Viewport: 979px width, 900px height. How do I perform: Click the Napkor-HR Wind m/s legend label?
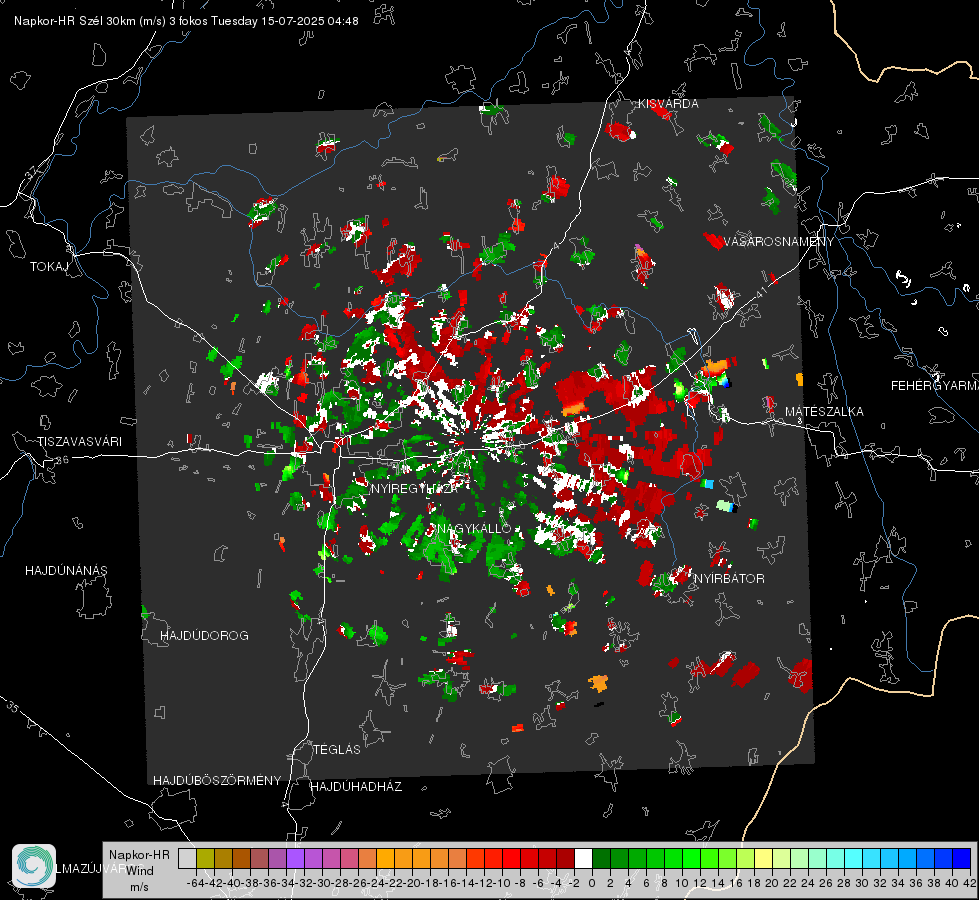[x=139, y=871]
